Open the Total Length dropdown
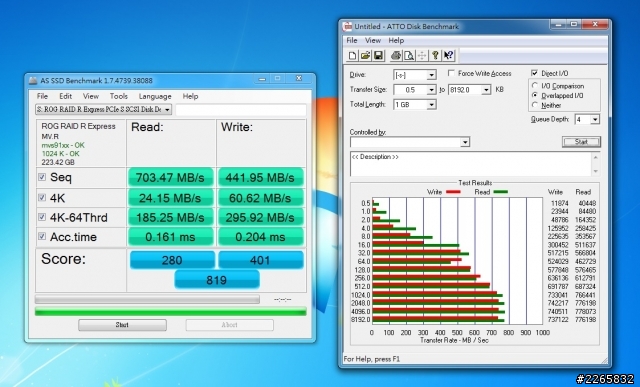 coord(431,105)
